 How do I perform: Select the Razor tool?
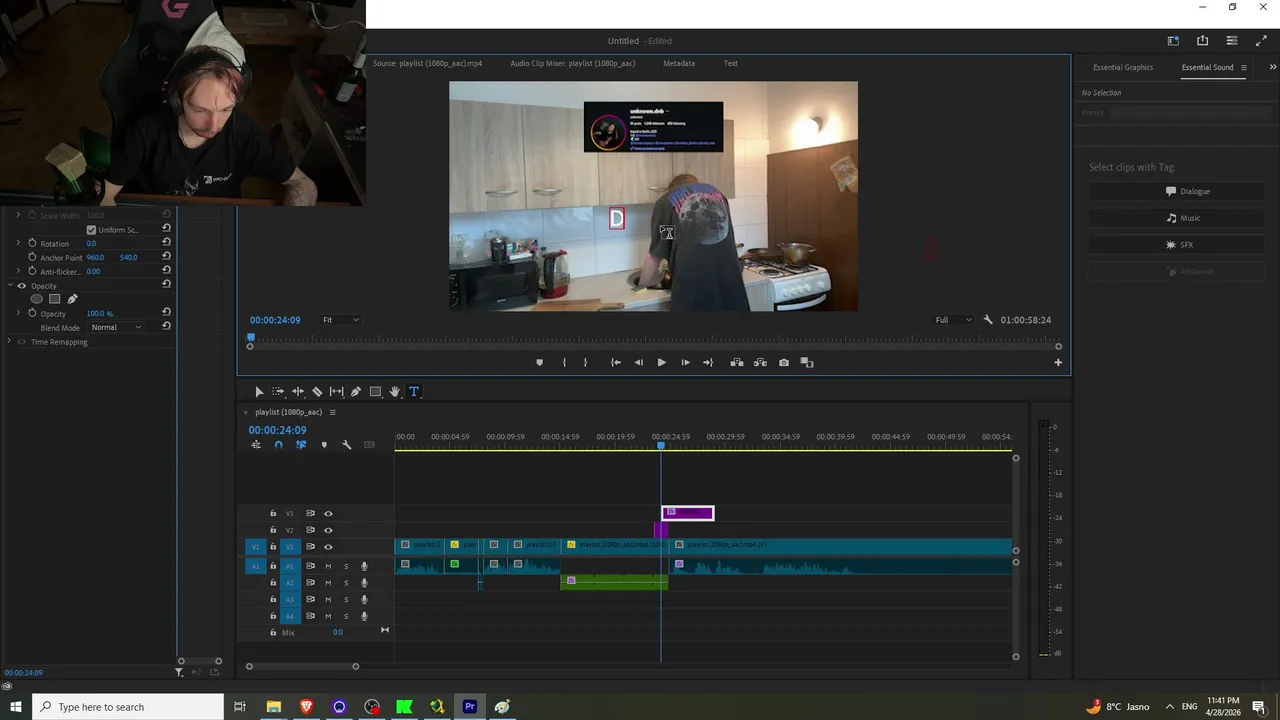click(x=317, y=392)
